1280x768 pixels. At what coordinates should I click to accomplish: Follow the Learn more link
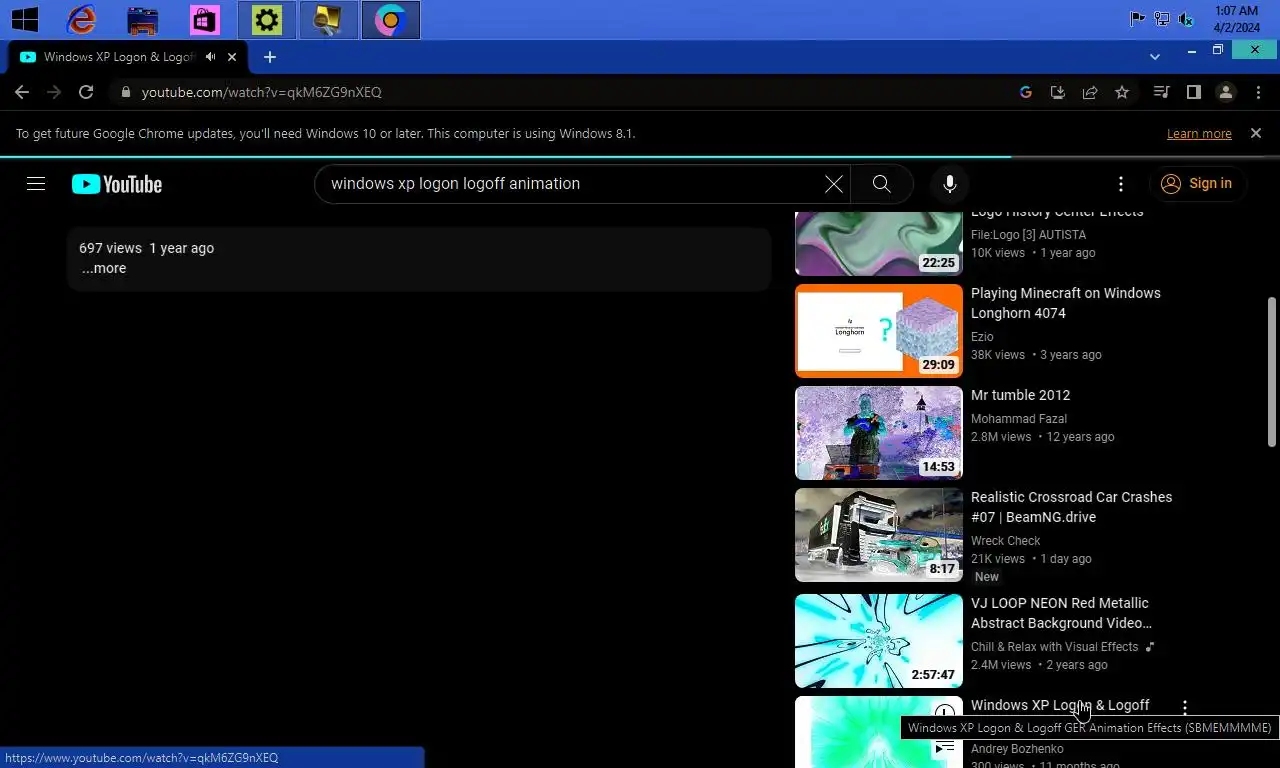coord(1199,133)
